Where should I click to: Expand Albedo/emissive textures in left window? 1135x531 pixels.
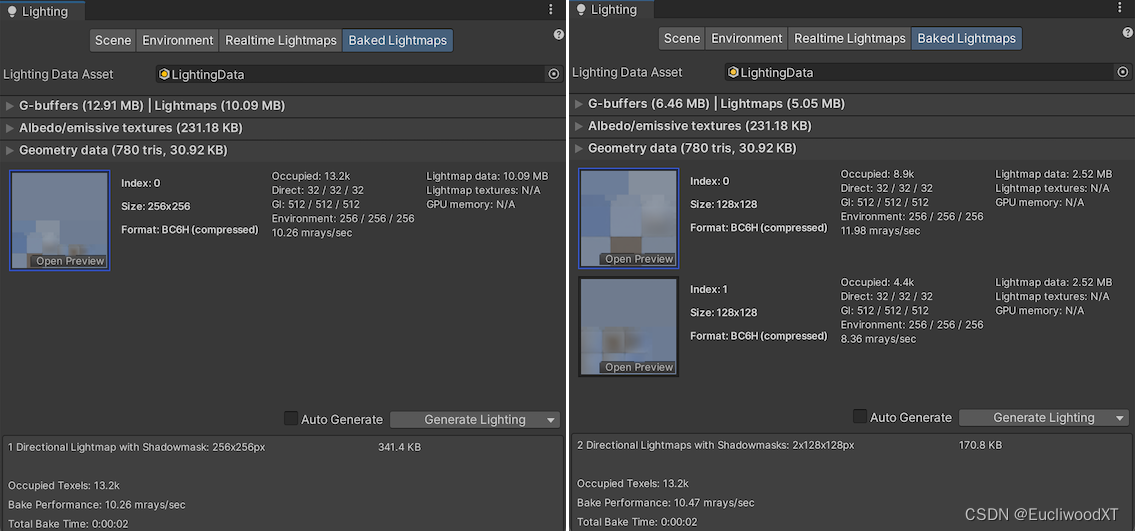coord(10,128)
